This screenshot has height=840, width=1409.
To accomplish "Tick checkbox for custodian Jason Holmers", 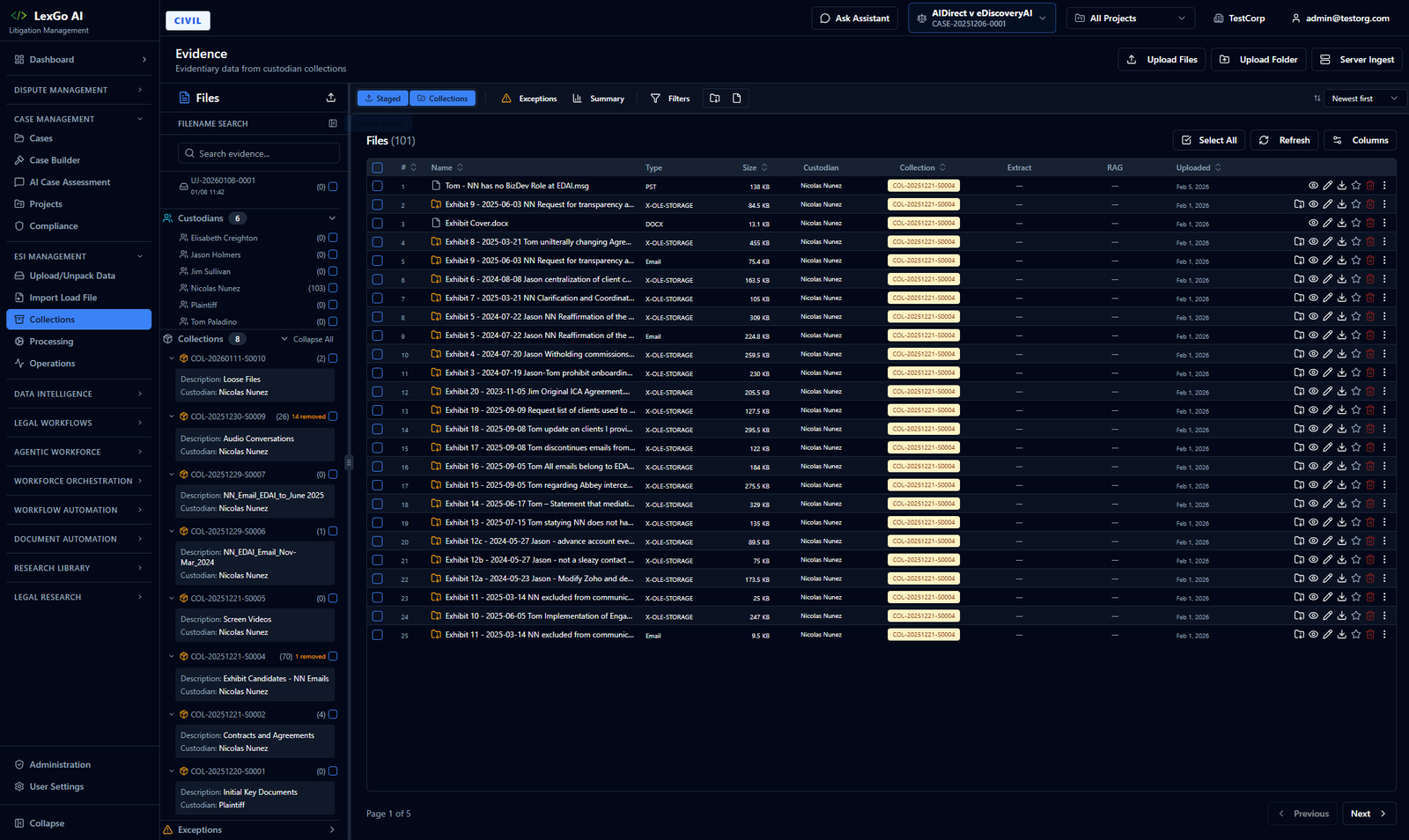I will point(333,254).
